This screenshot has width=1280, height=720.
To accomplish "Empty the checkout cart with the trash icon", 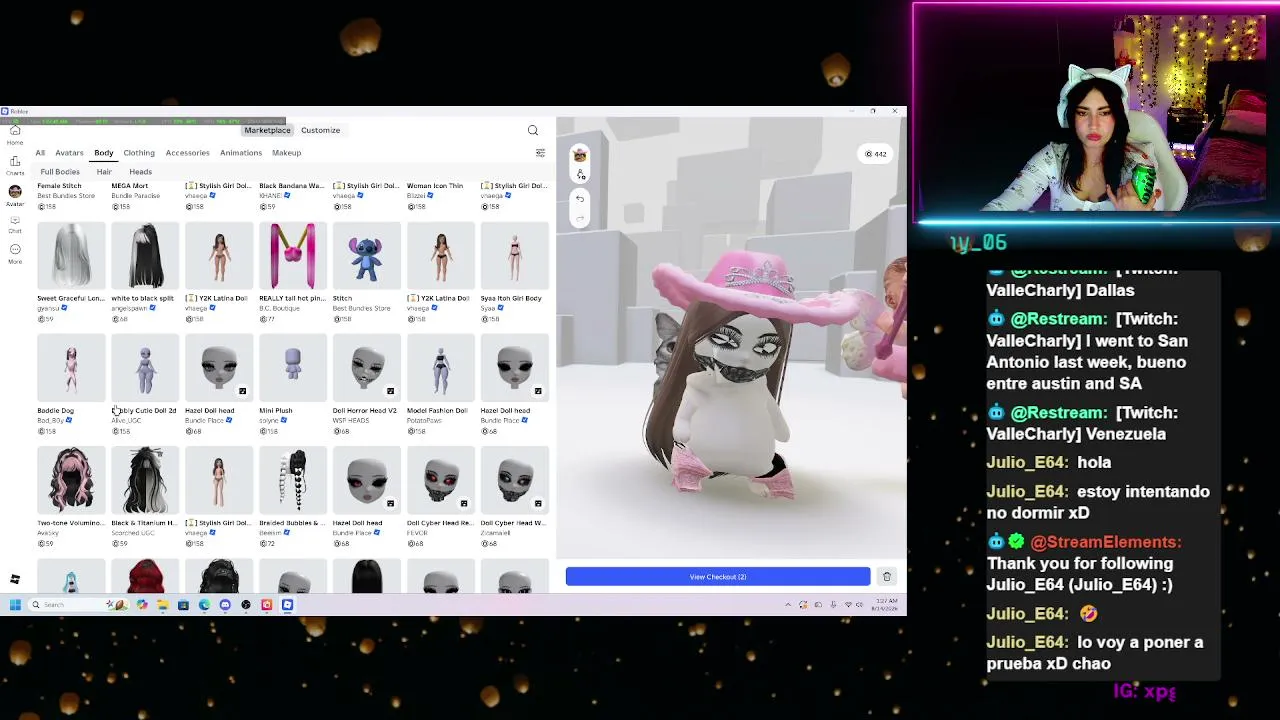I will (x=887, y=577).
